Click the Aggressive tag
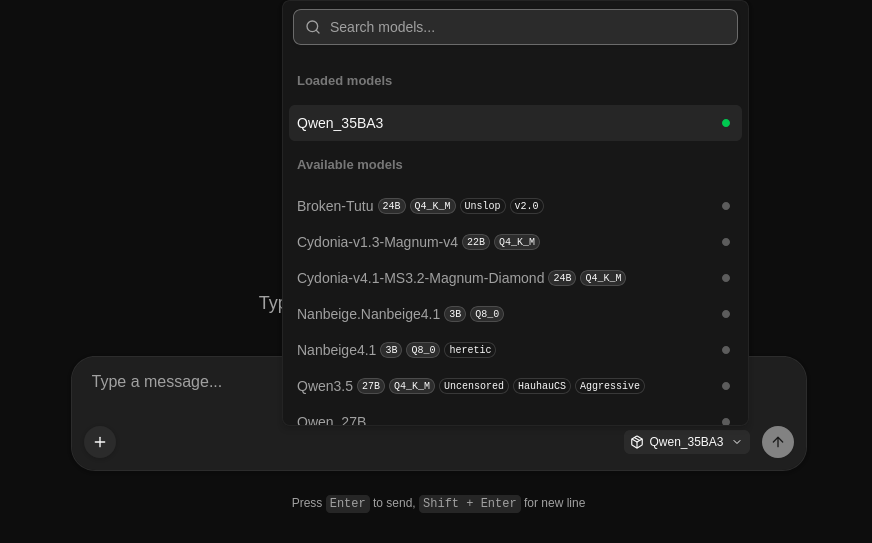Screen dimensions: 872x543 click(610, 386)
